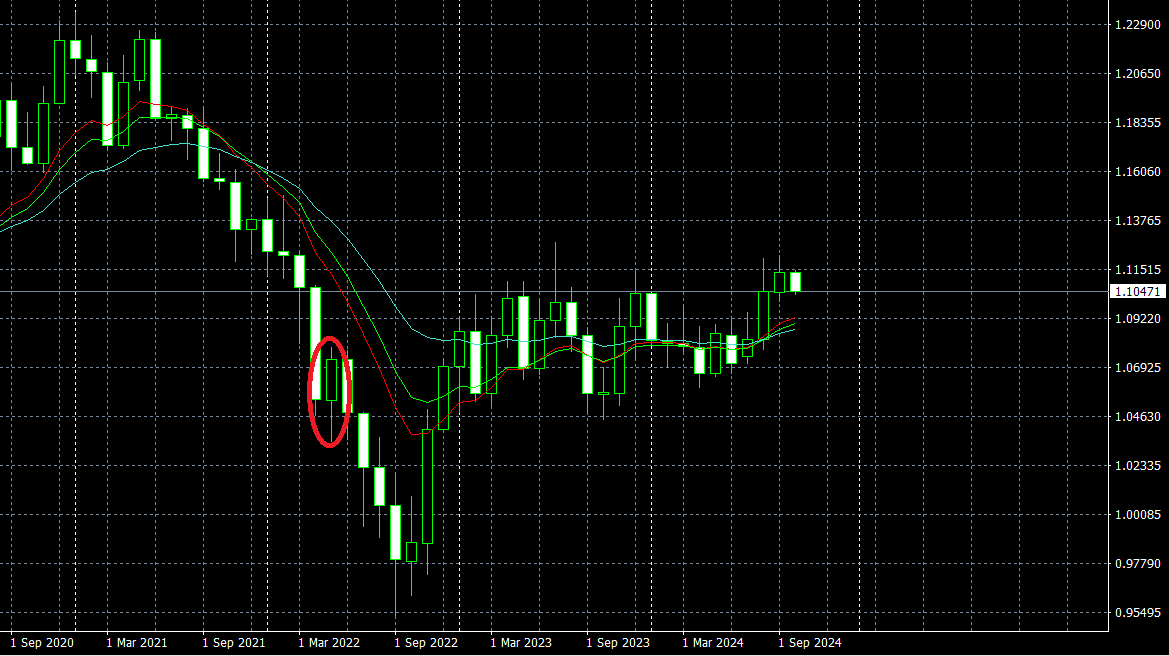Select the 0.95495 price axis value
This screenshot has width=1169, height=656.
tap(1138, 613)
